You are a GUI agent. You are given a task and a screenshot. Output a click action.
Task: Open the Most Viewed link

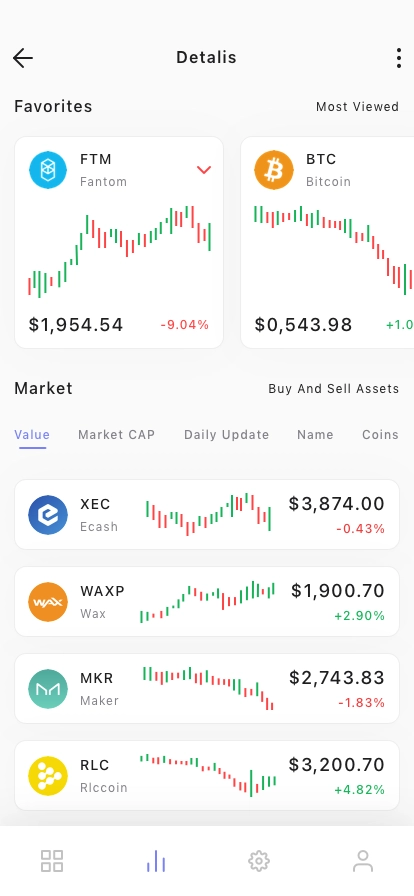pos(357,107)
